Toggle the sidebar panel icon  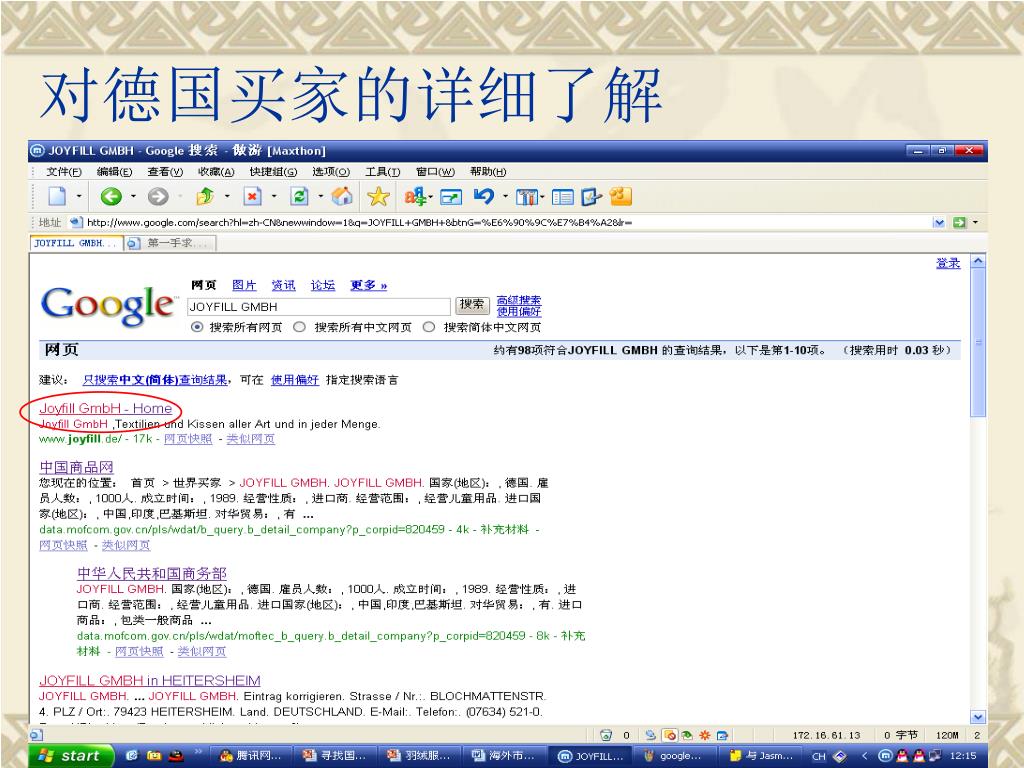coord(562,197)
